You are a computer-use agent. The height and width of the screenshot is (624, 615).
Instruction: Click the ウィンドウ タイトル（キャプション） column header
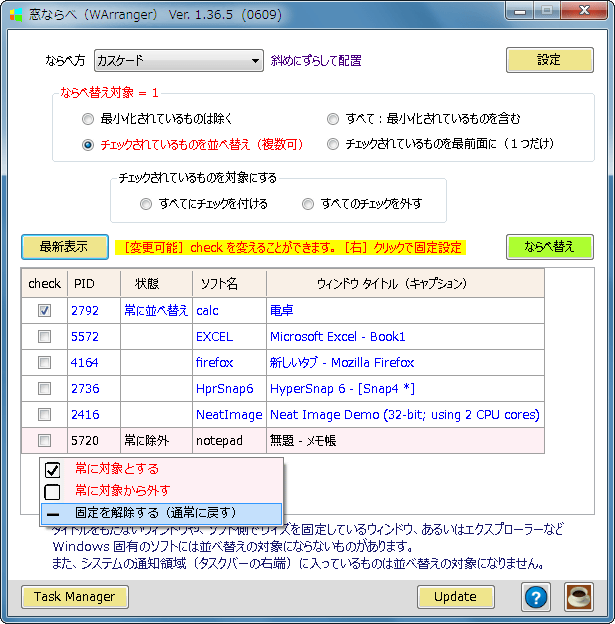(x=405, y=283)
